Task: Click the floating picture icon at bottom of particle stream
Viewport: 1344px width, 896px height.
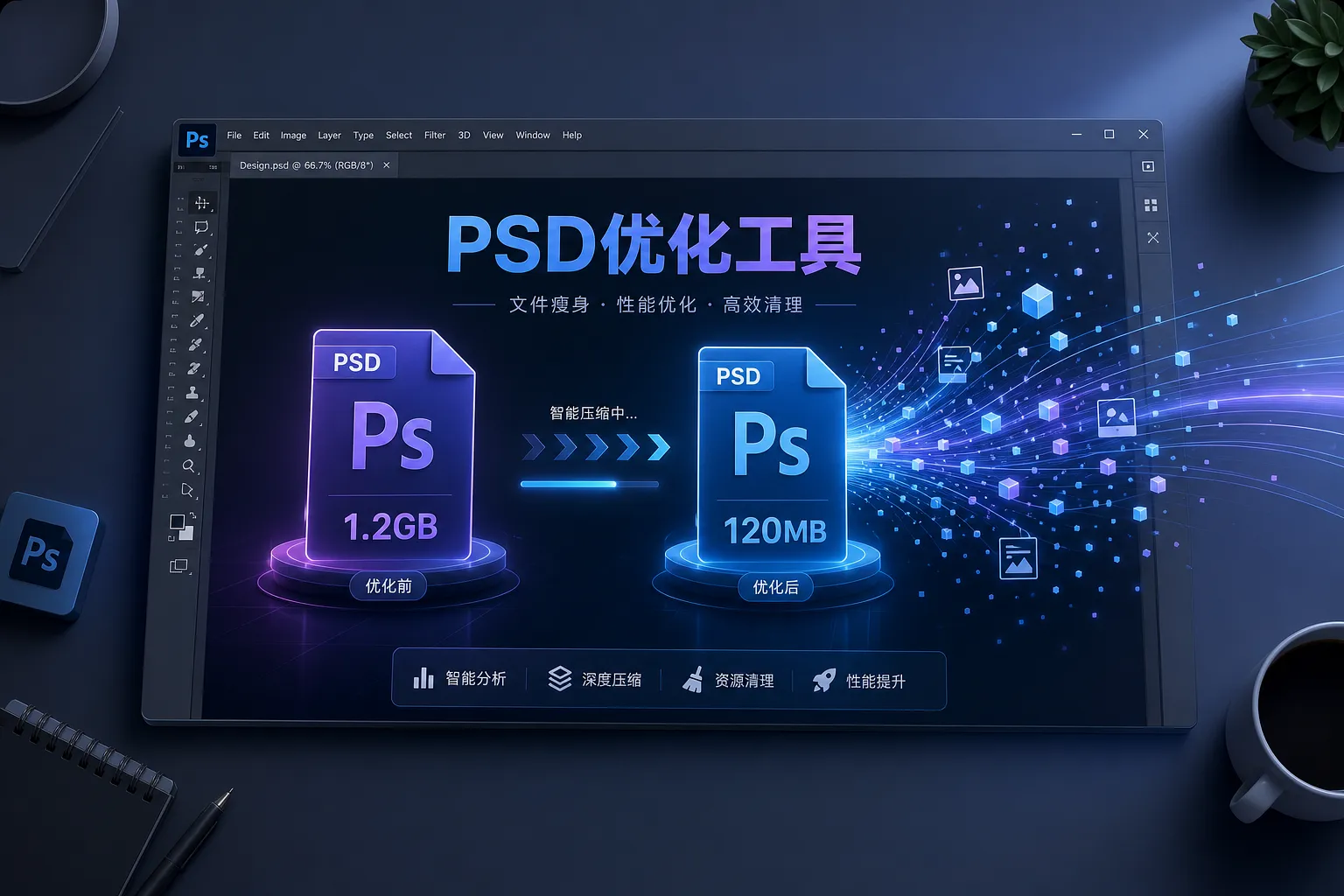Action: tap(1018, 558)
